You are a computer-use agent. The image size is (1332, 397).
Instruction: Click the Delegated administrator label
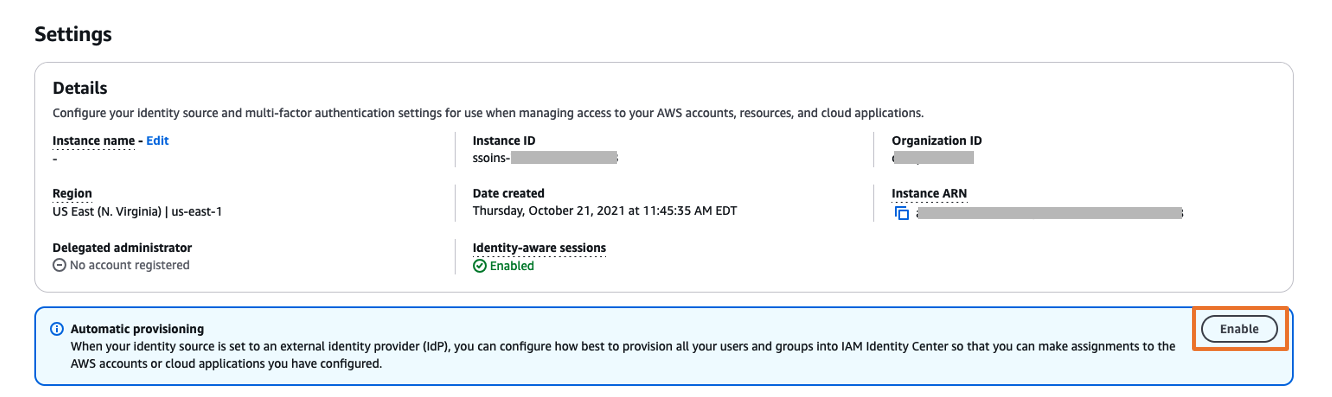click(x=122, y=247)
